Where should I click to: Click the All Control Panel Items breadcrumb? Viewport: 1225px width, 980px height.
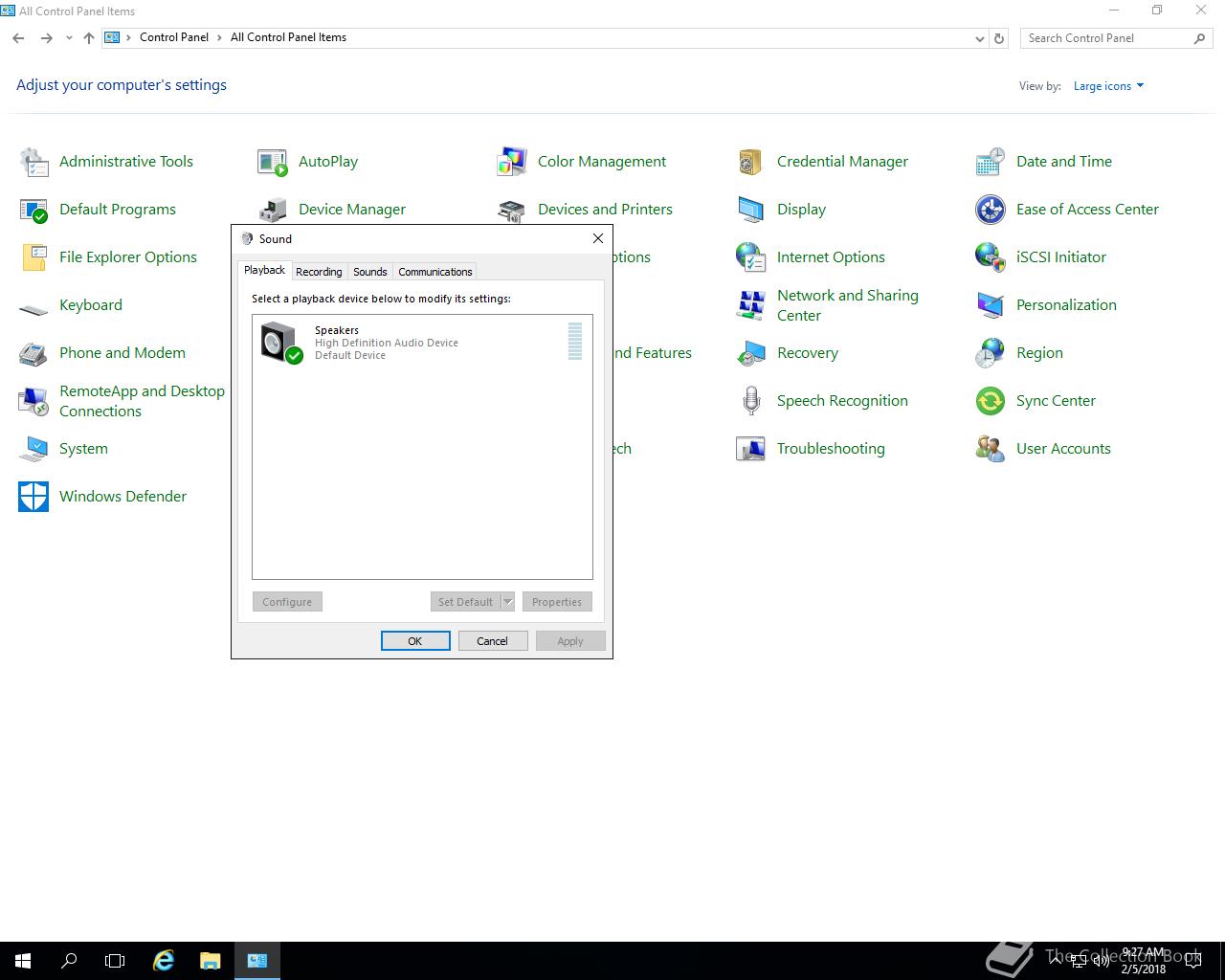coord(288,37)
